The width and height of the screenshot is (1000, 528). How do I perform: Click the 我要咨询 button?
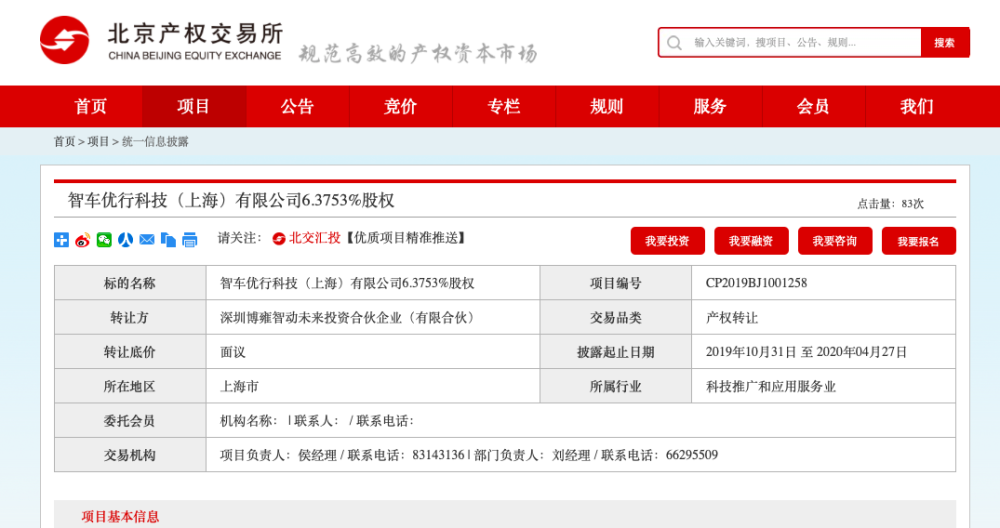point(835,241)
